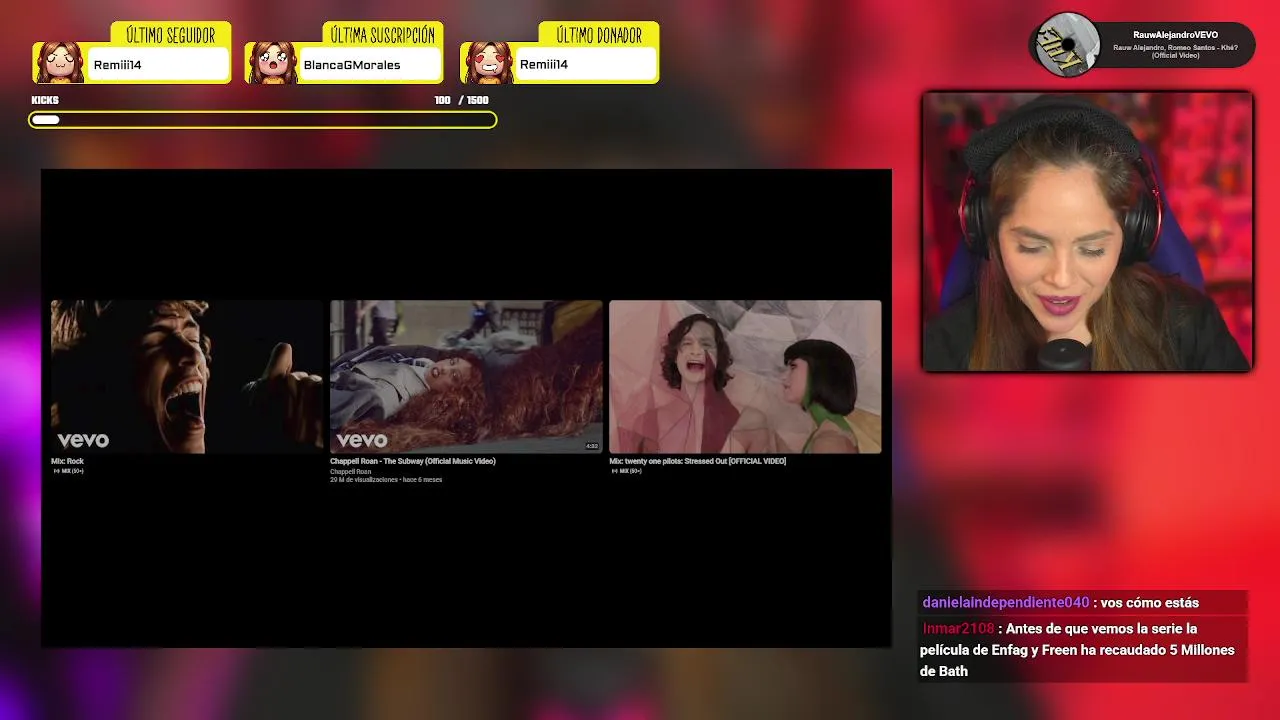
Task: Click the Kicks goal progress bar
Action: click(x=263, y=120)
